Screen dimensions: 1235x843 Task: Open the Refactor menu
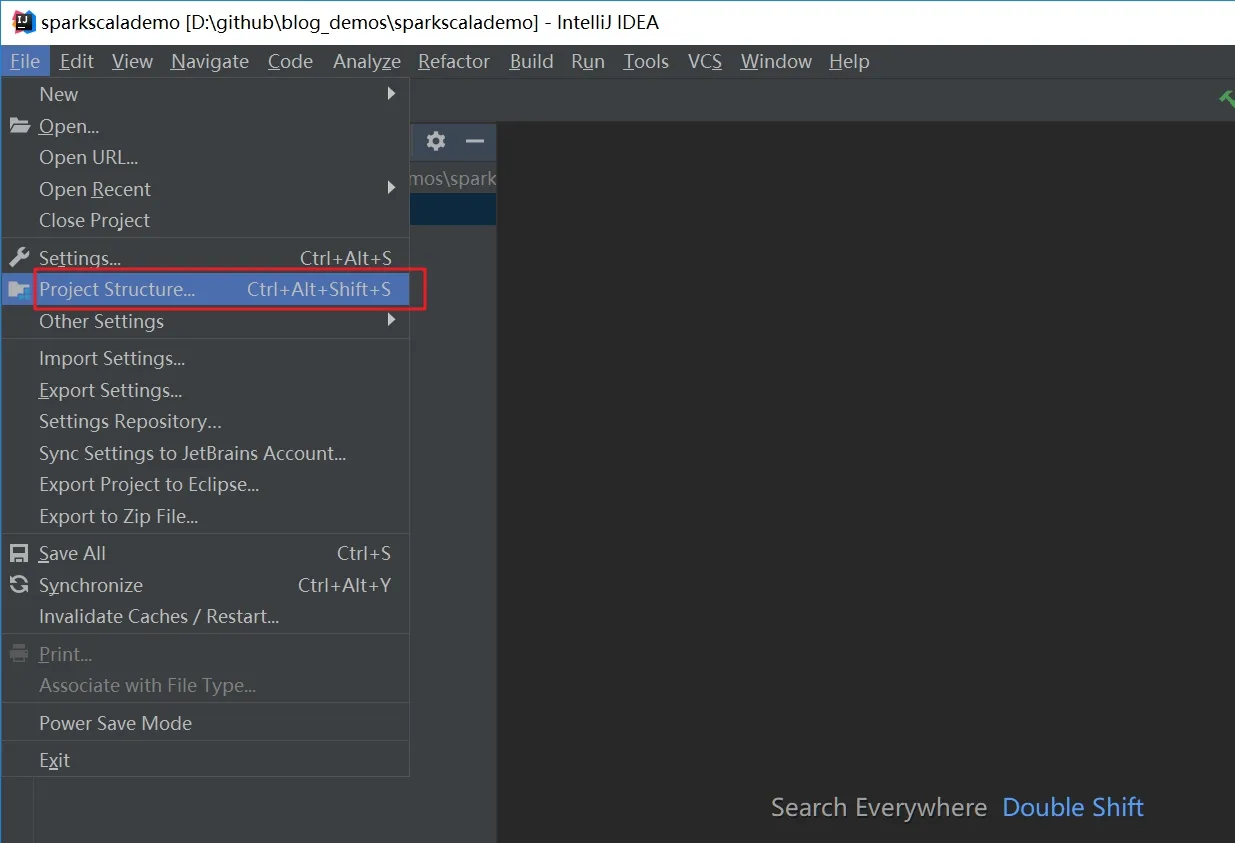(454, 61)
